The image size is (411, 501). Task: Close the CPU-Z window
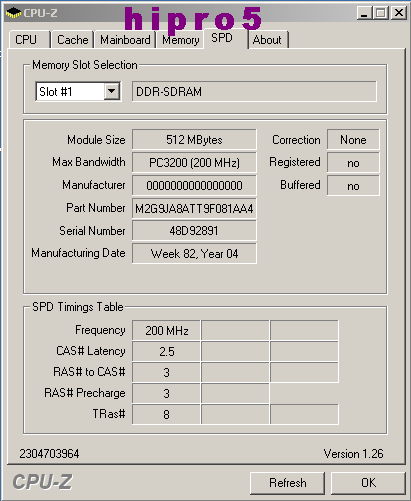tap(399, 13)
